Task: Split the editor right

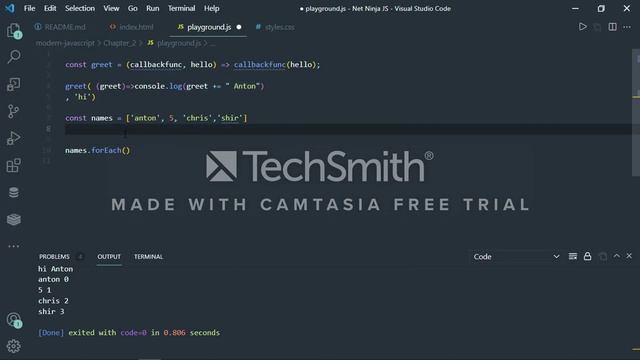Action: click(x=612, y=27)
